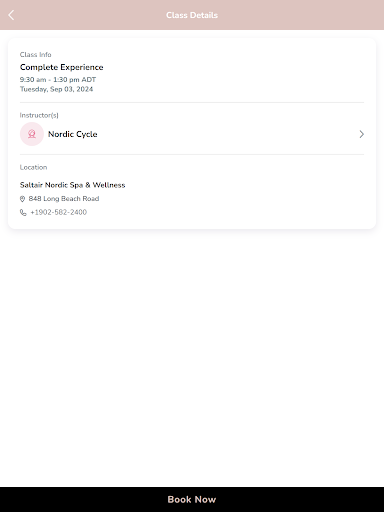Tap the divider below the class date
This screenshot has height=512, width=384.
pyautogui.click(x=192, y=103)
